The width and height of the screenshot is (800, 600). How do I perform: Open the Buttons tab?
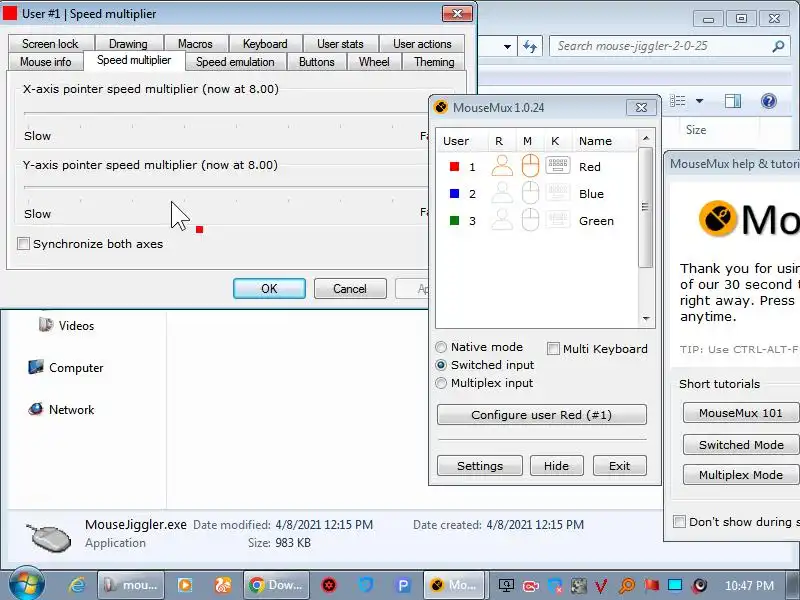tap(317, 62)
